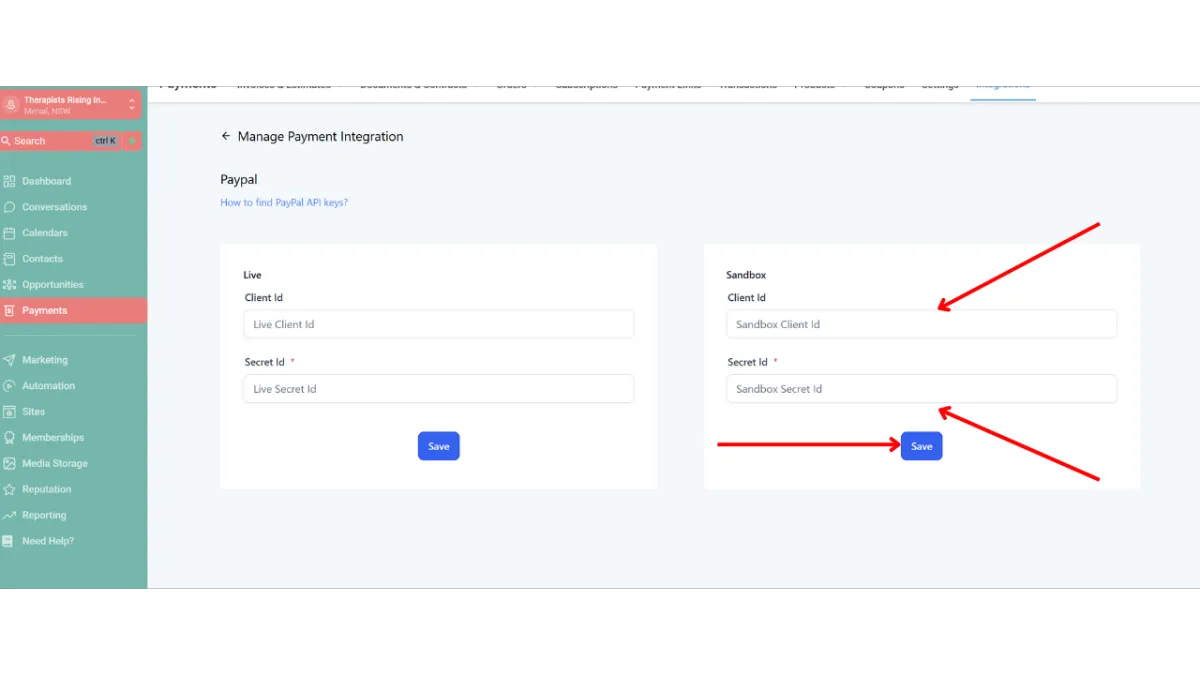The height and width of the screenshot is (675, 1200).
Task: Click the Sandbox card label
Action: (x=746, y=275)
